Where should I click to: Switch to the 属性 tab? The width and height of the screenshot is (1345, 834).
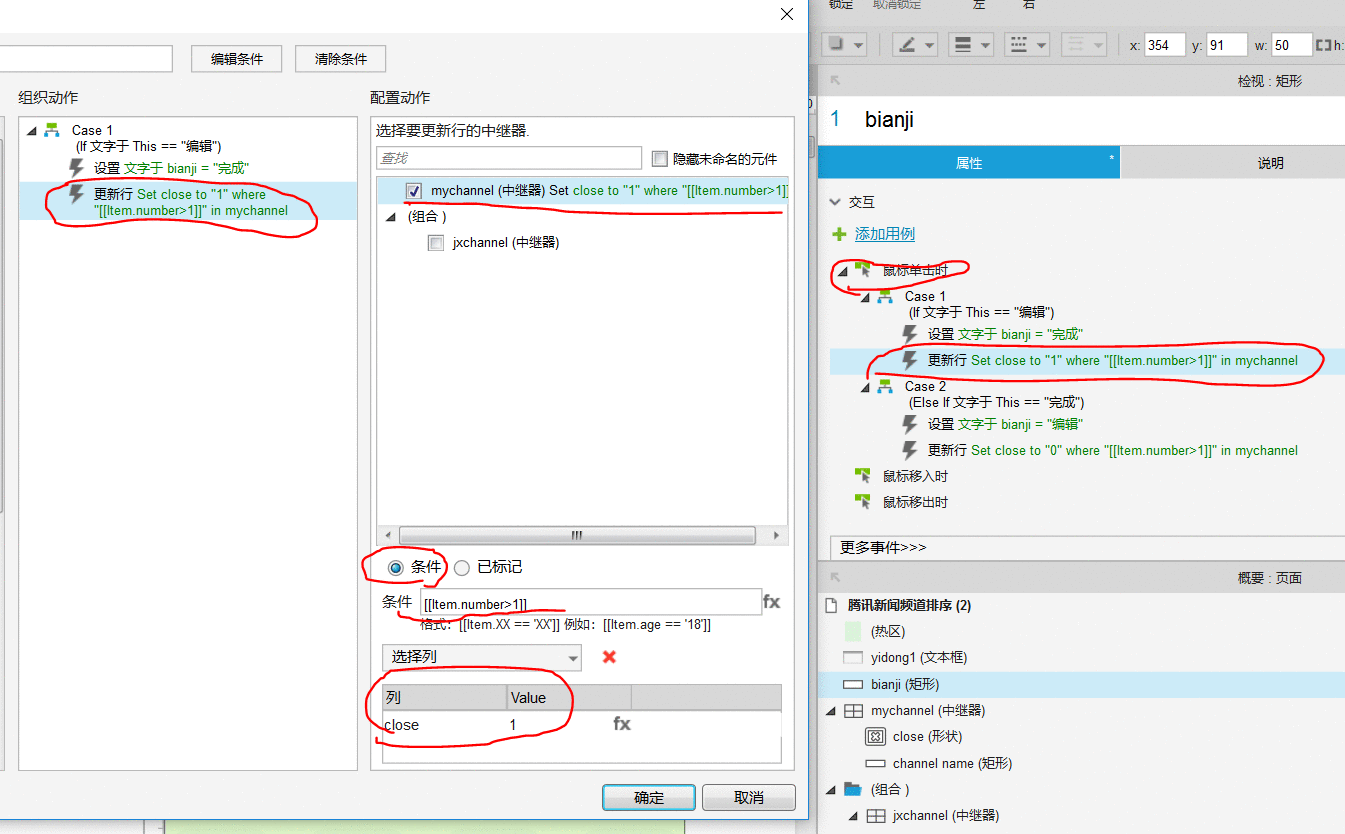(969, 163)
